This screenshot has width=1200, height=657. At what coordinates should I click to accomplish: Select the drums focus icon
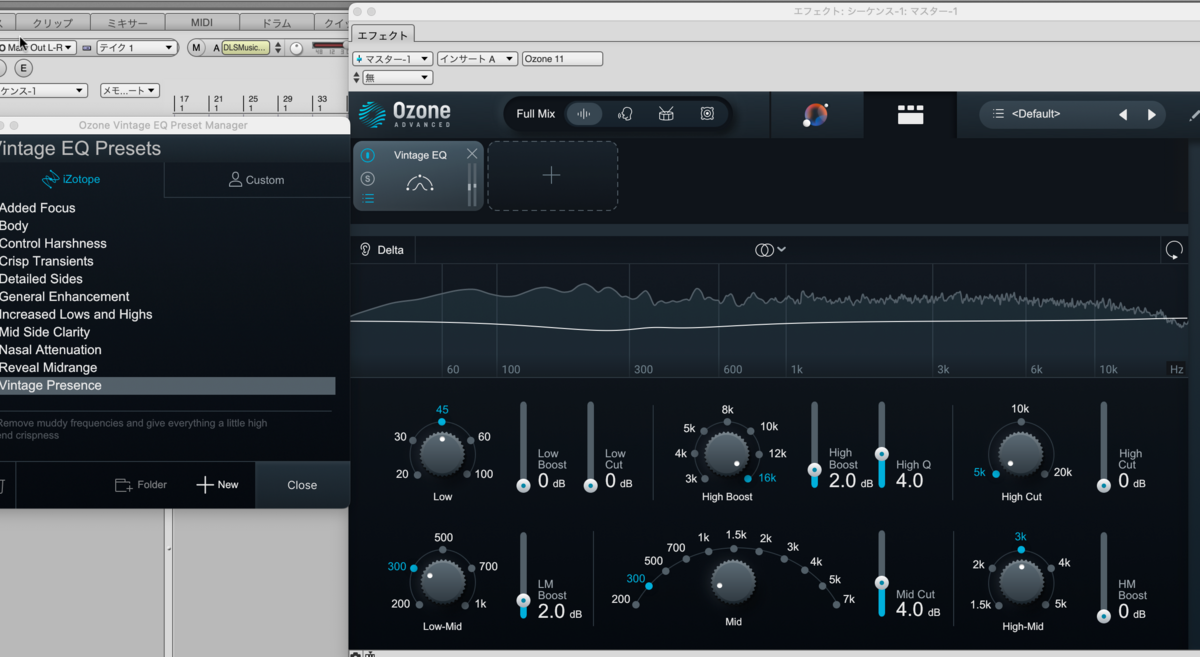pos(666,114)
